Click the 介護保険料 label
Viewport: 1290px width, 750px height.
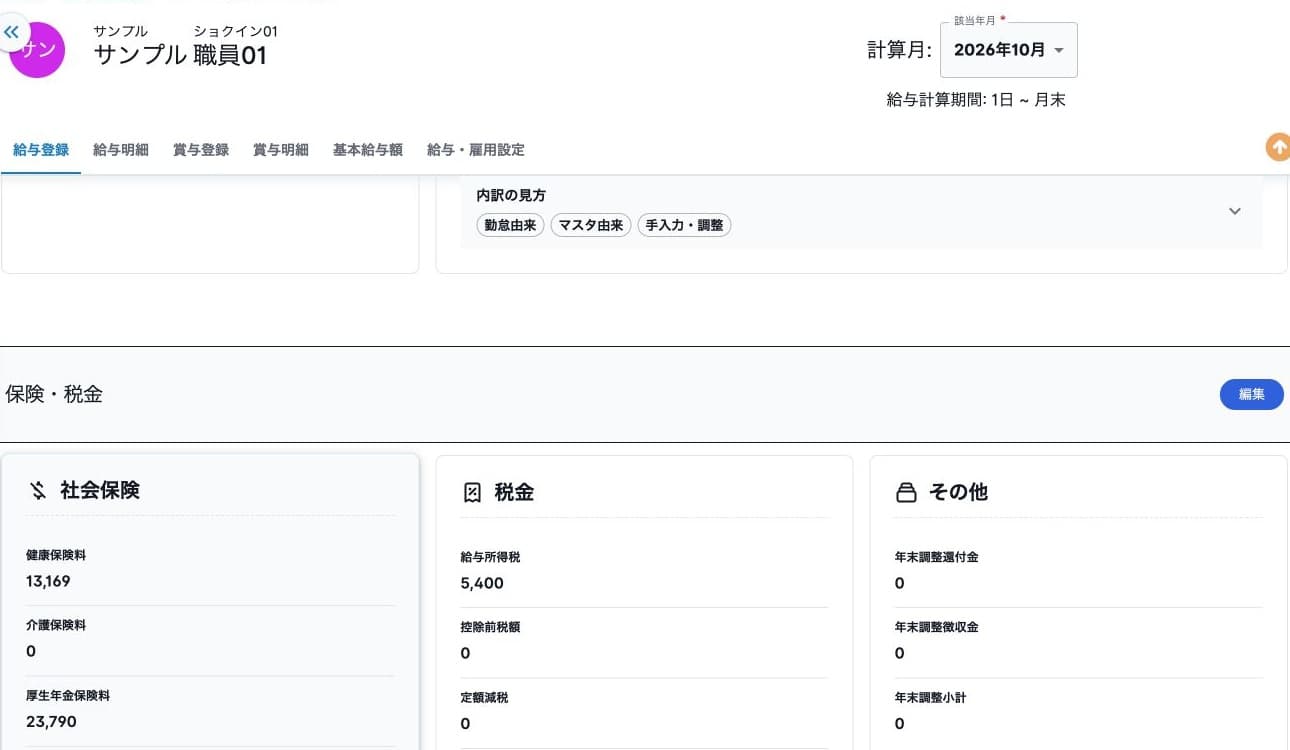[56, 625]
